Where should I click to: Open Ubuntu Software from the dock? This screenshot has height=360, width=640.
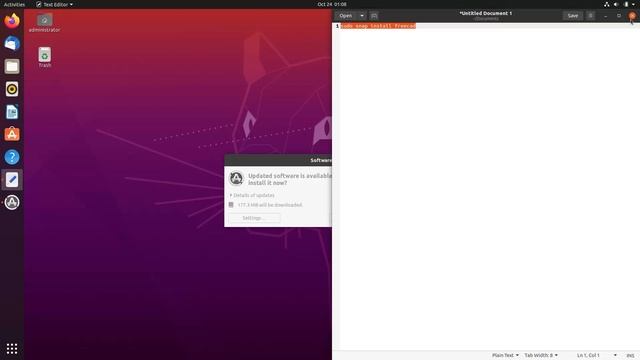(12, 134)
